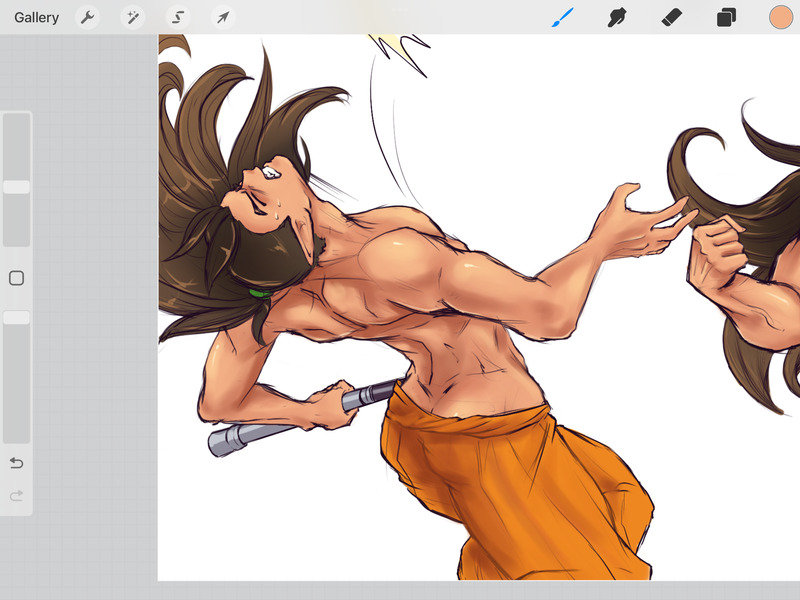Return to the Gallery

click(36, 17)
